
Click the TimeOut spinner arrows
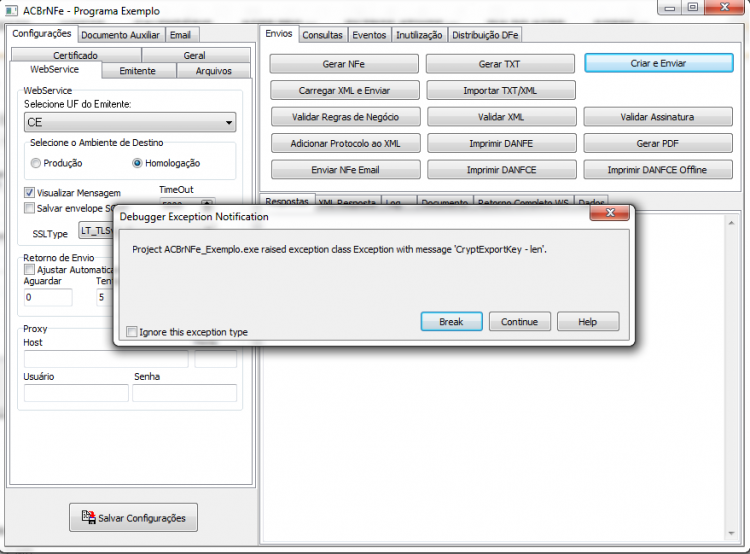pyautogui.click(x=207, y=203)
